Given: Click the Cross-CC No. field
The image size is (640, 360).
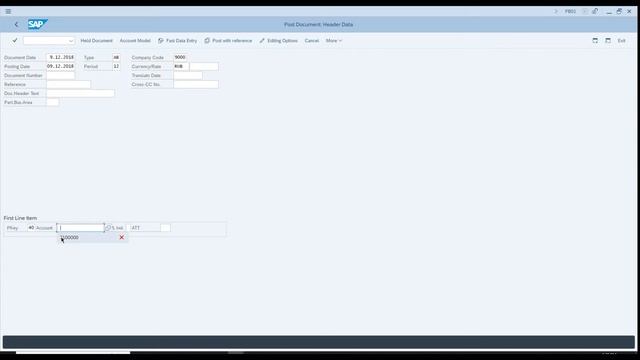Looking at the screenshot, I should pos(196,84).
